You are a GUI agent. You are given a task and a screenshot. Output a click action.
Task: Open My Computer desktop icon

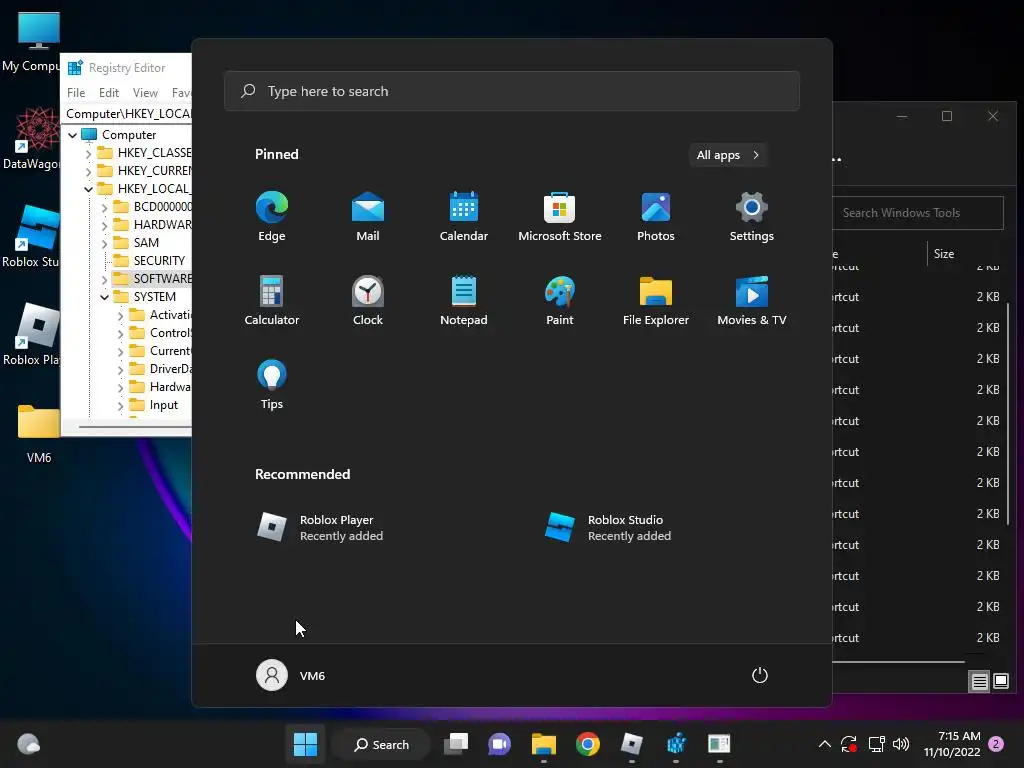[30, 43]
